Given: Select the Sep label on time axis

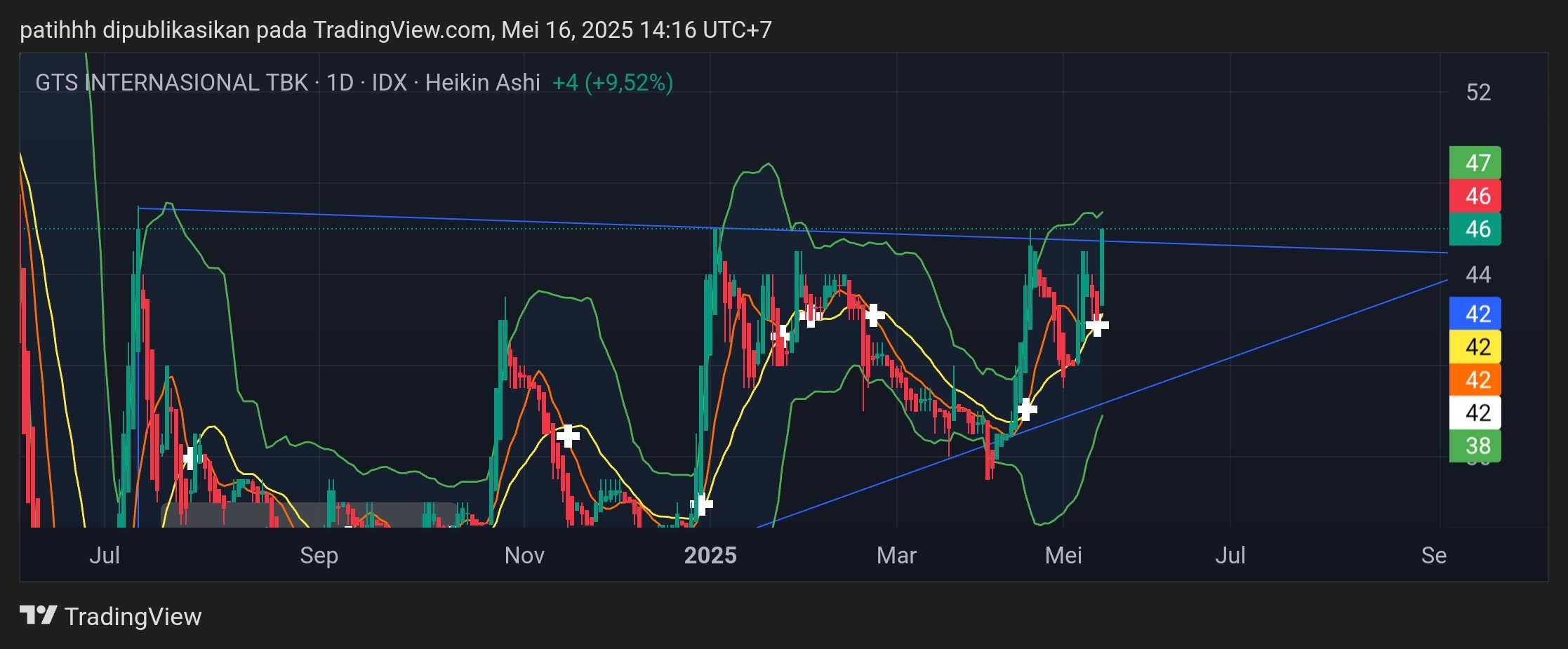Looking at the screenshot, I should coord(319,556).
